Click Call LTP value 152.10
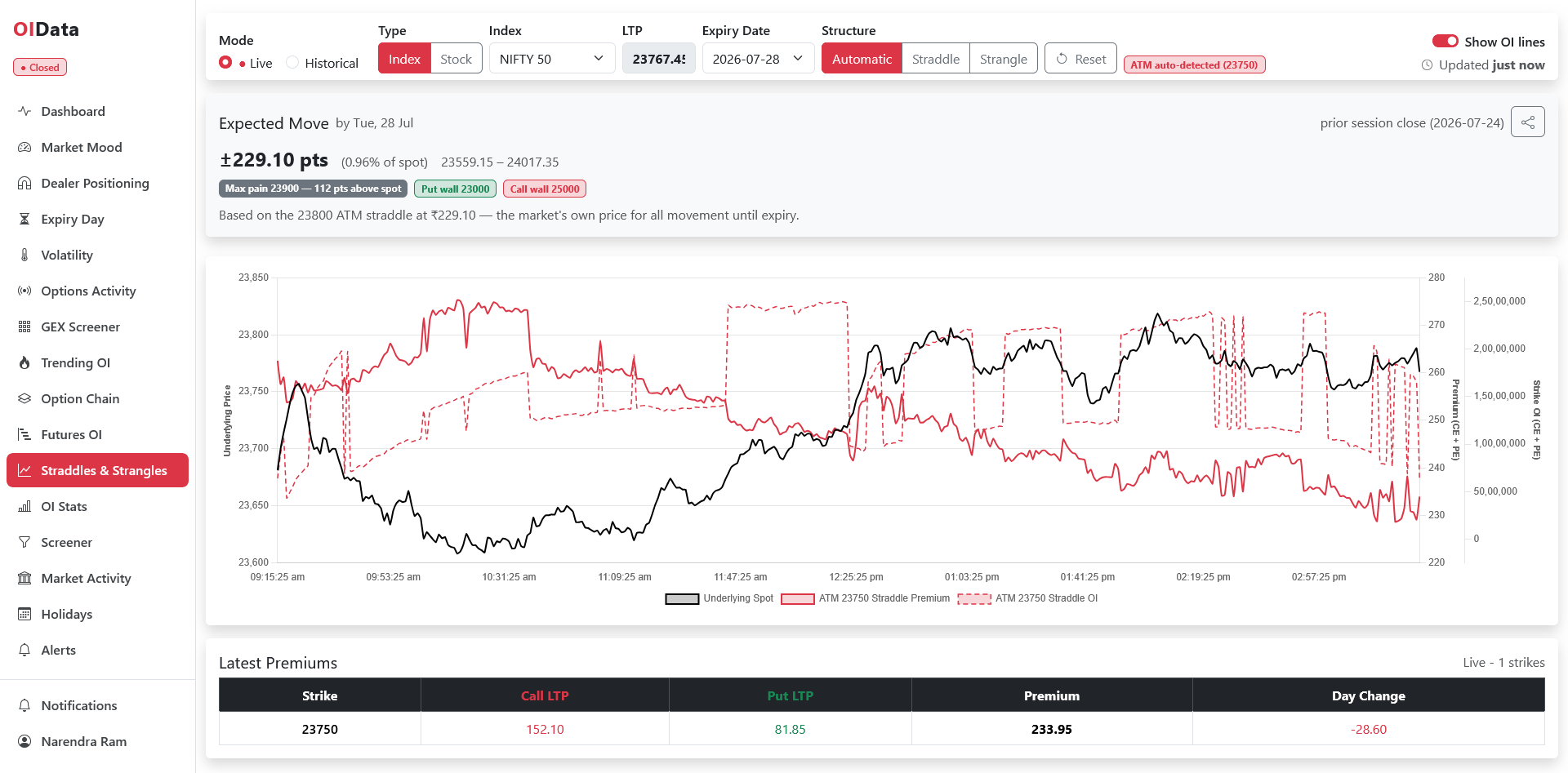The height and width of the screenshot is (773, 1568). coord(545,729)
